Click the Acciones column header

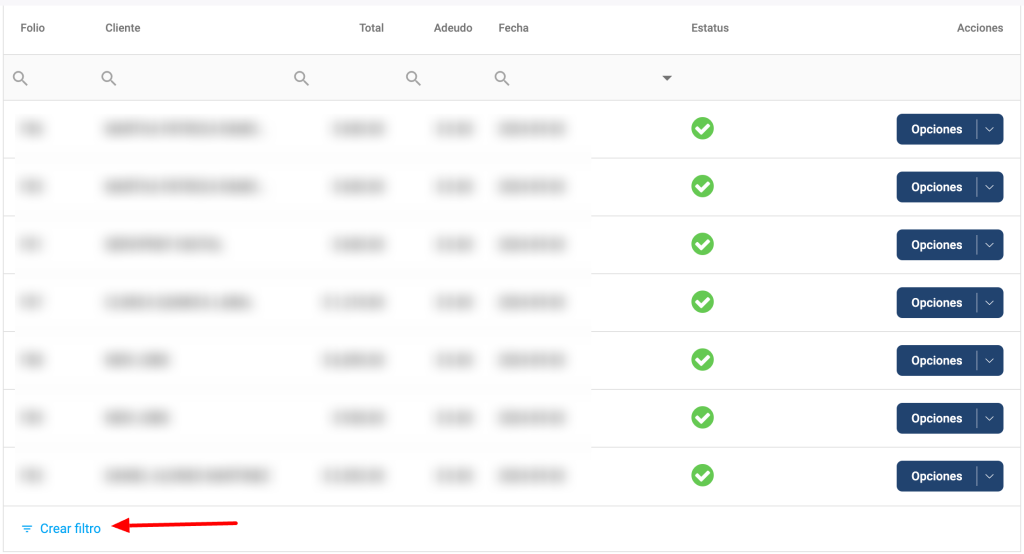(980, 28)
